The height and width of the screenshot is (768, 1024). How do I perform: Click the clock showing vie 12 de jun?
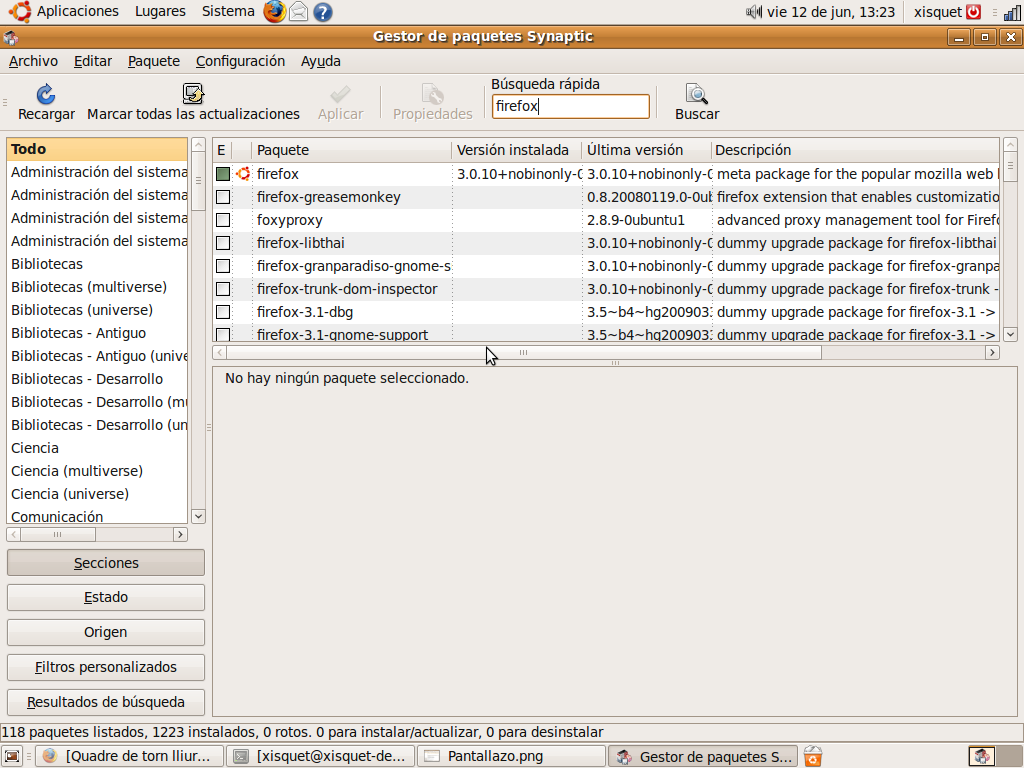(x=831, y=12)
